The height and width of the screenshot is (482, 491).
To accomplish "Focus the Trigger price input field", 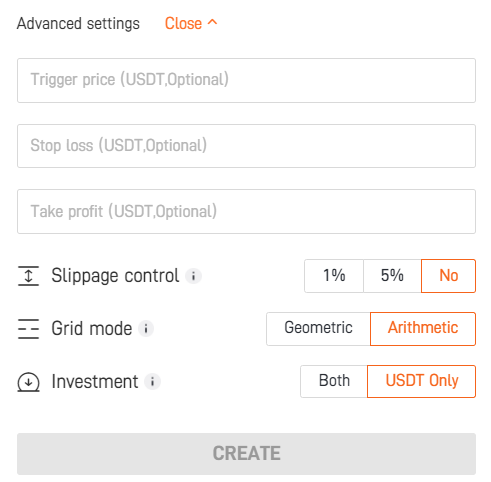I will (x=246, y=80).
